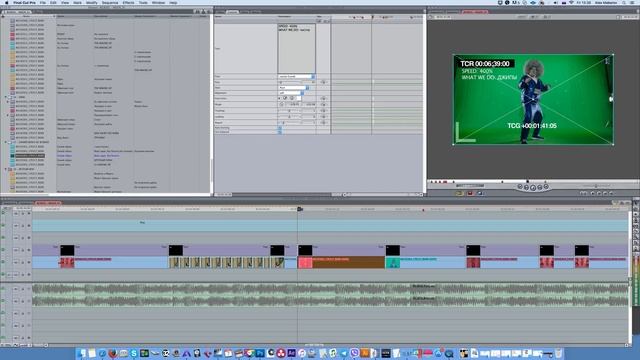
Task: Toggle visibility of the light blue second video track
Action: point(3,225)
